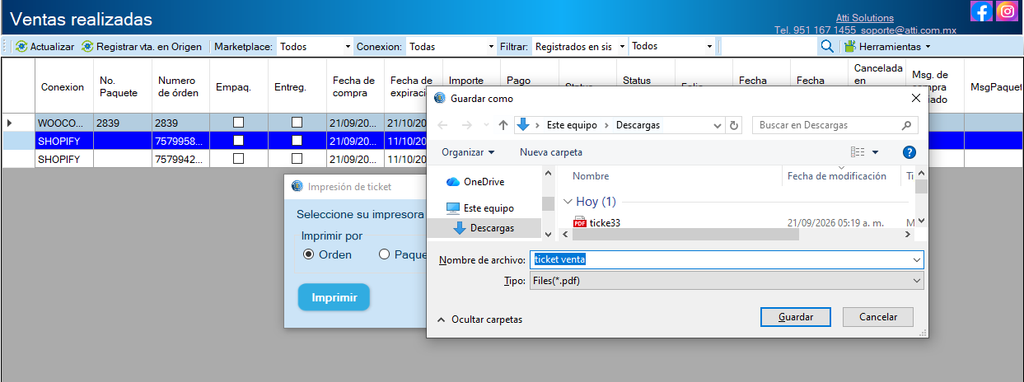Viewport: 1024px width, 382px height.
Task: Click Descargas in the address breadcrumb
Action: tap(637, 125)
